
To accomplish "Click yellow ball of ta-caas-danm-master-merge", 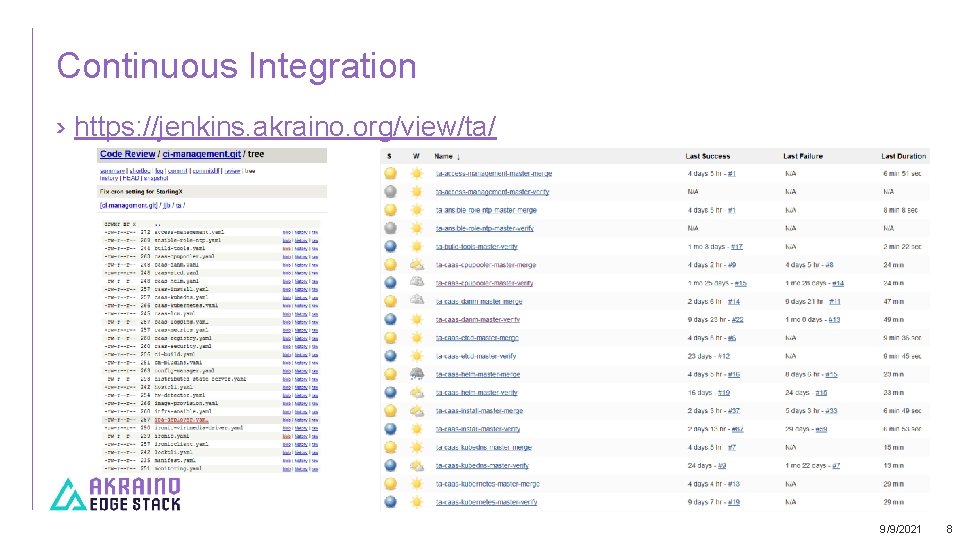I will (x=390, y=301).
